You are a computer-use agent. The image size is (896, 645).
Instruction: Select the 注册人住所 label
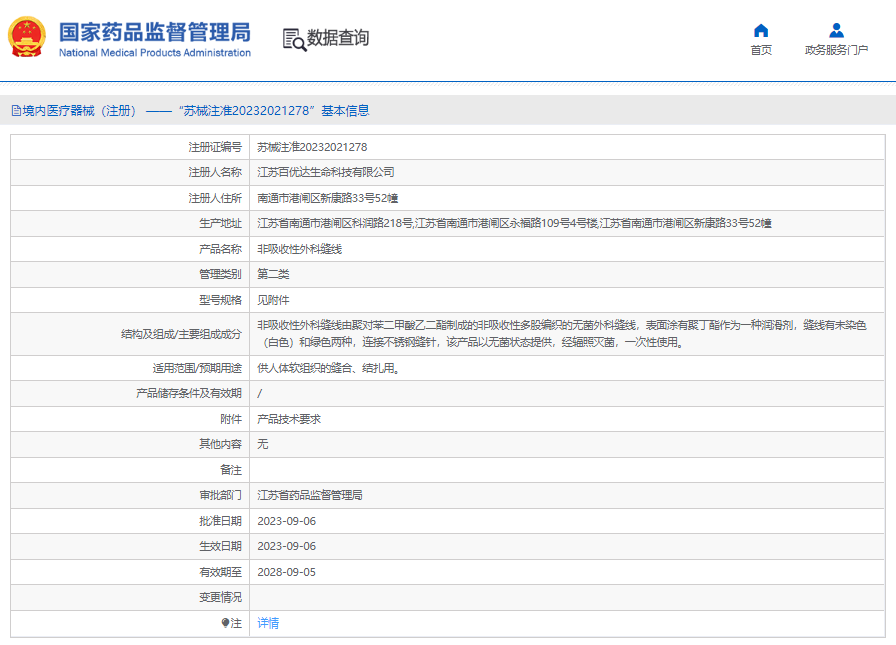pos(215,198)
